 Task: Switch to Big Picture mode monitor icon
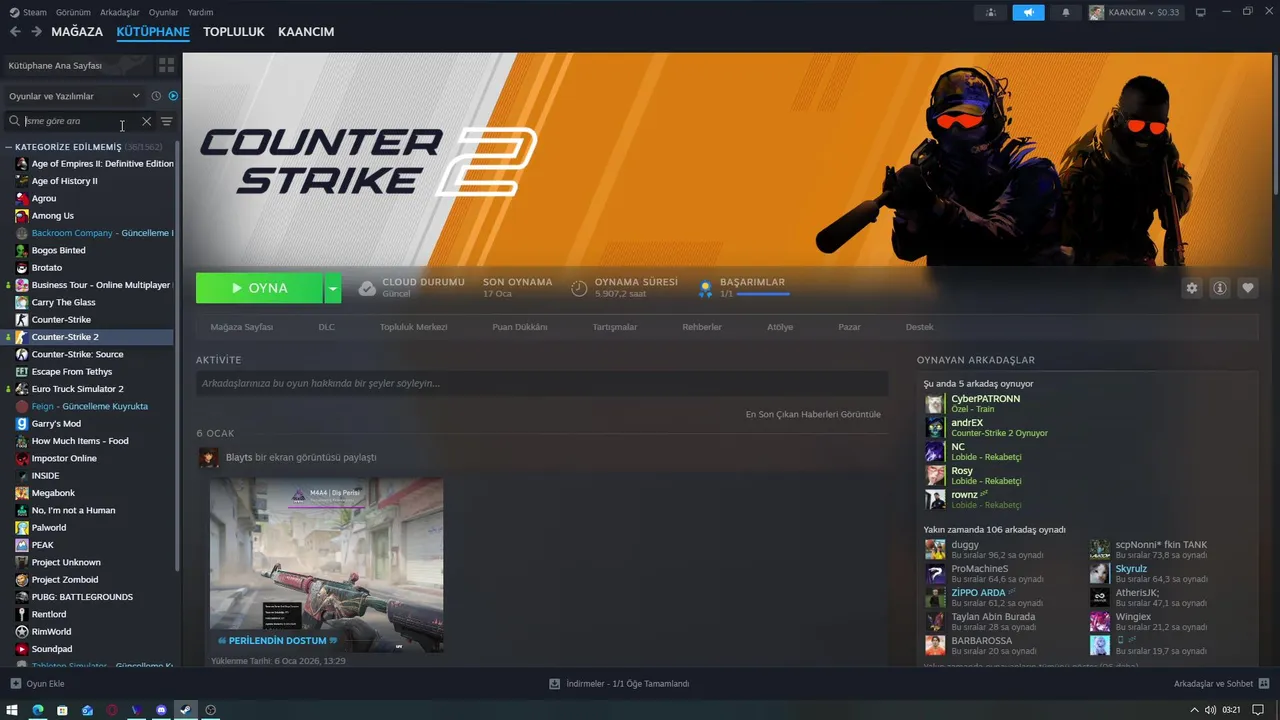(x=1201, y=13)
